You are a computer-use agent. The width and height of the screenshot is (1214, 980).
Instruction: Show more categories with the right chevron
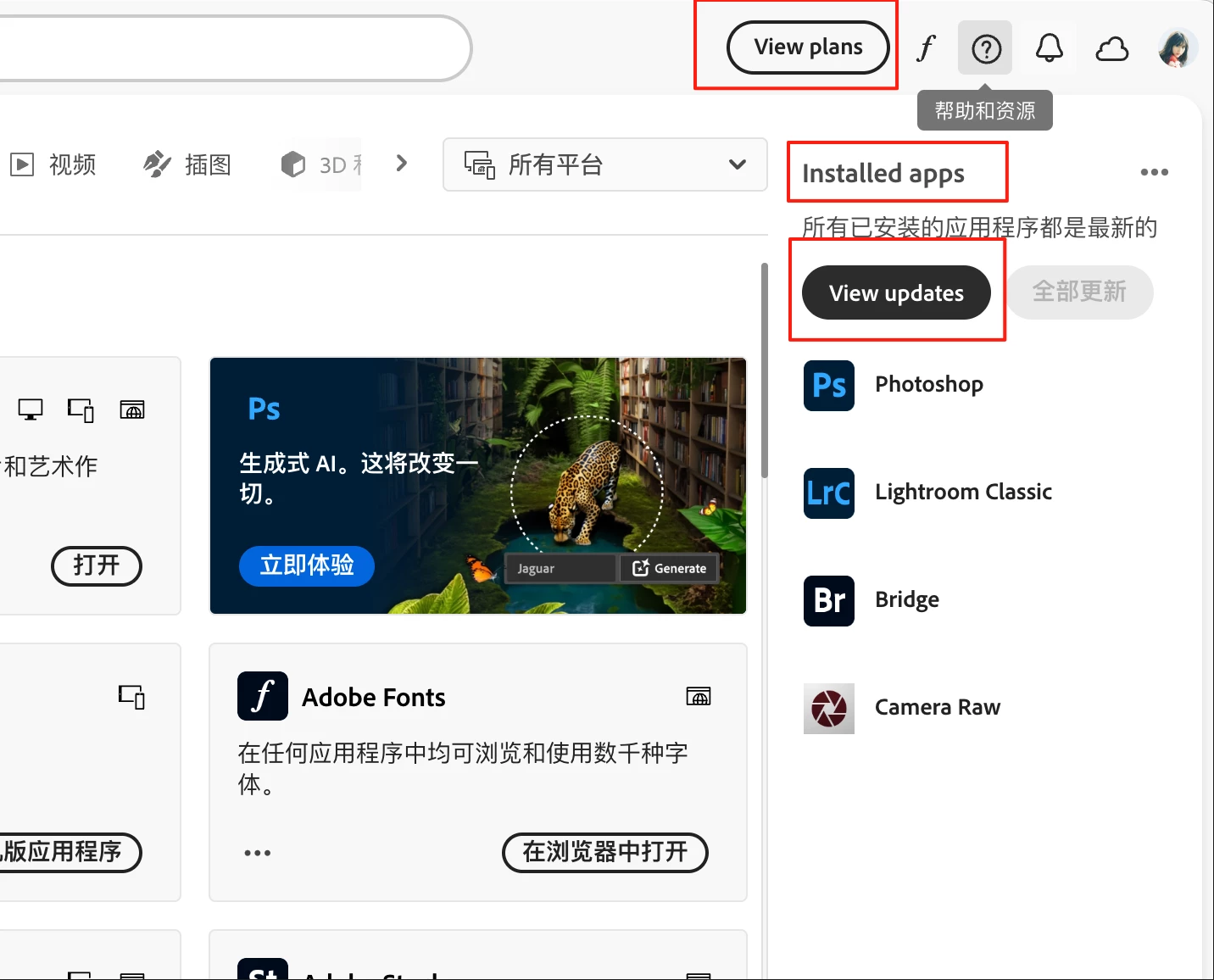coord(402,163)
